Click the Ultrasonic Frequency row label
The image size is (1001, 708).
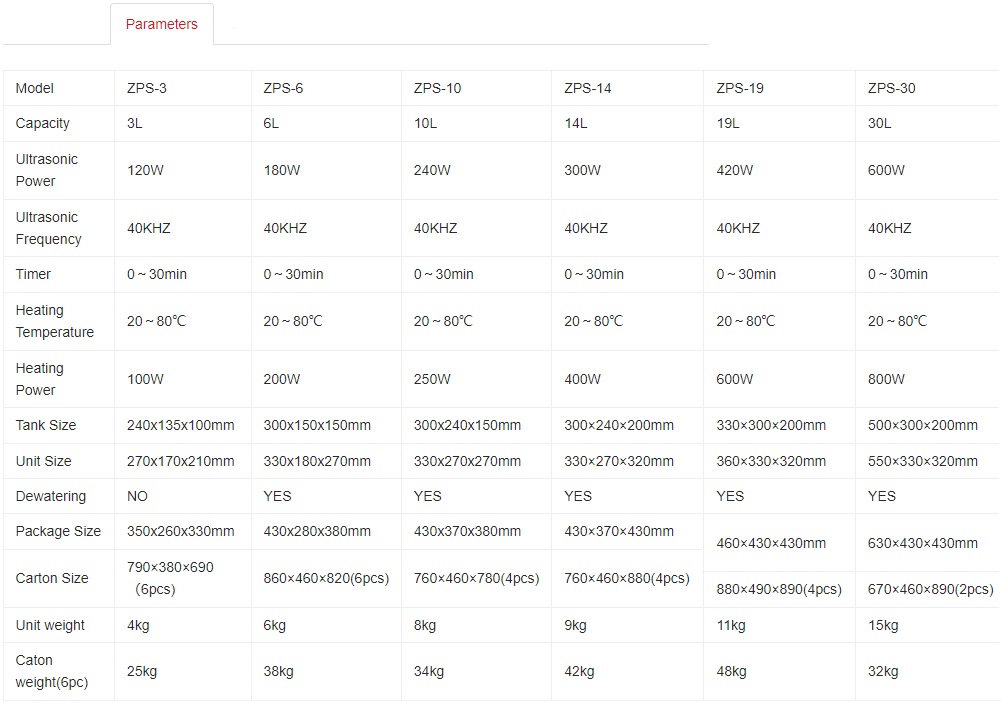click(x=48, y=228)
